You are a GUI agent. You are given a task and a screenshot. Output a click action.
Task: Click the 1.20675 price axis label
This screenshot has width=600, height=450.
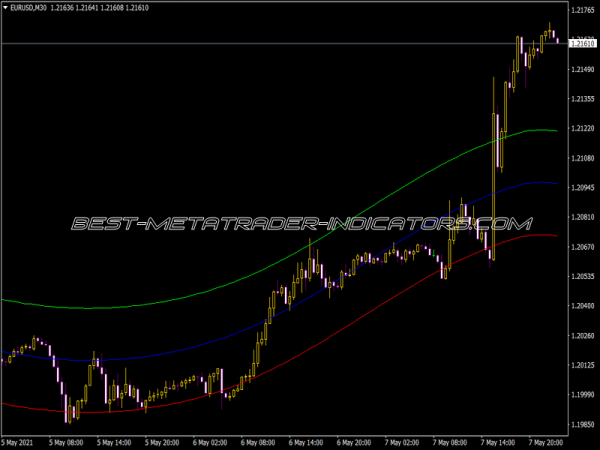(x=582, y=247)
